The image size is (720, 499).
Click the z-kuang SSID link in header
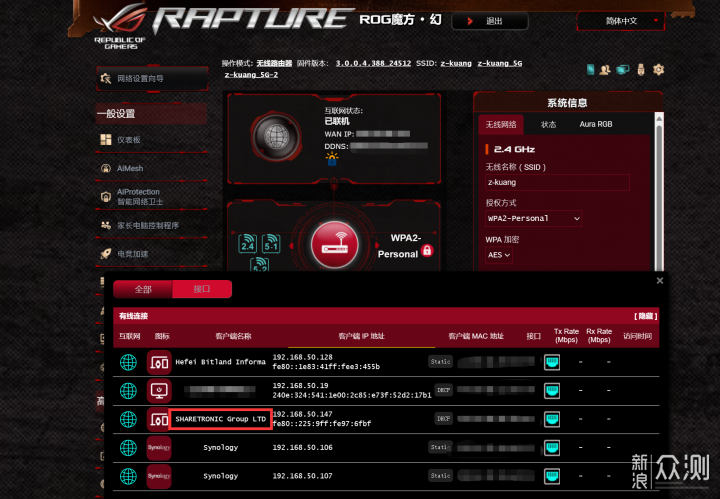[x=456, y=63]
